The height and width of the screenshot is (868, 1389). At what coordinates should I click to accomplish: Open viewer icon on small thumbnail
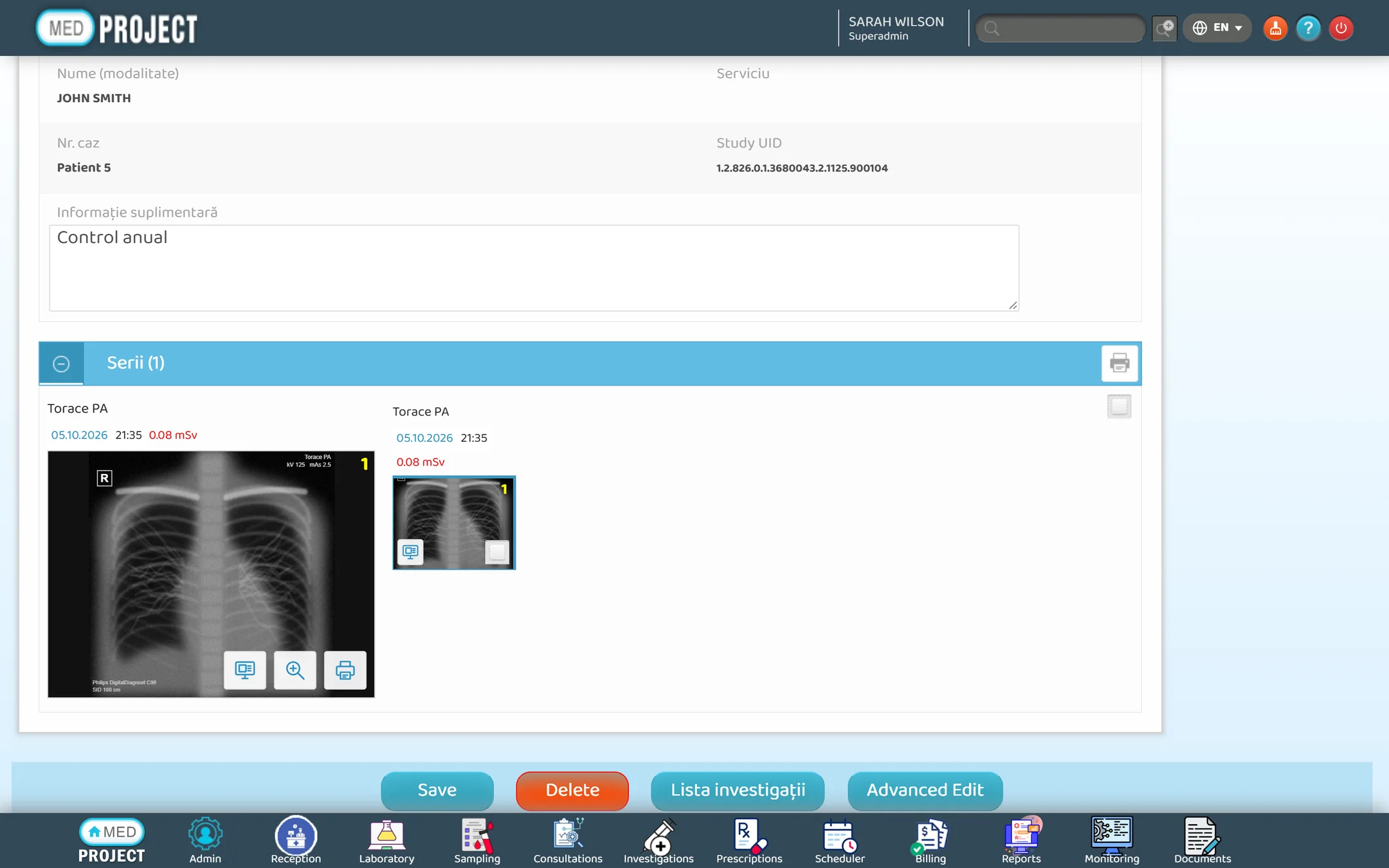click(410, 552)
